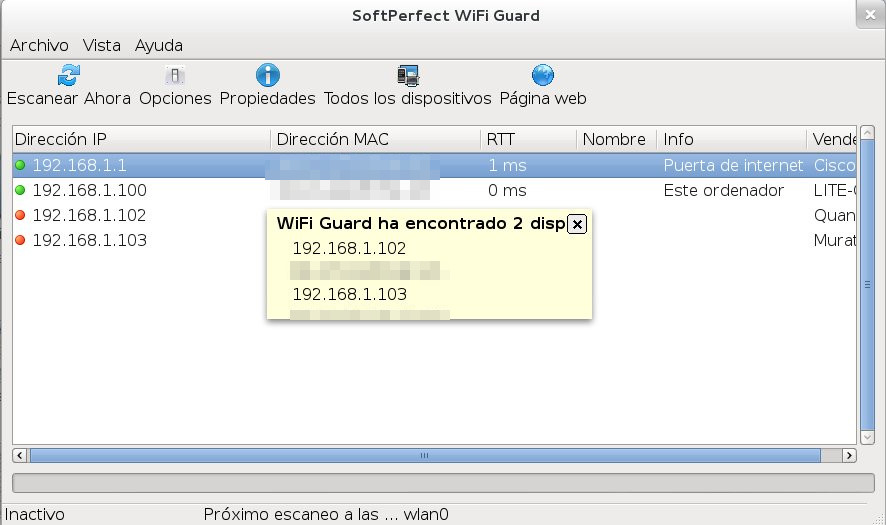Viewport: 886px width, 525px height.
Task: Click the Cisco vendor cell
Action: [835, 165]
